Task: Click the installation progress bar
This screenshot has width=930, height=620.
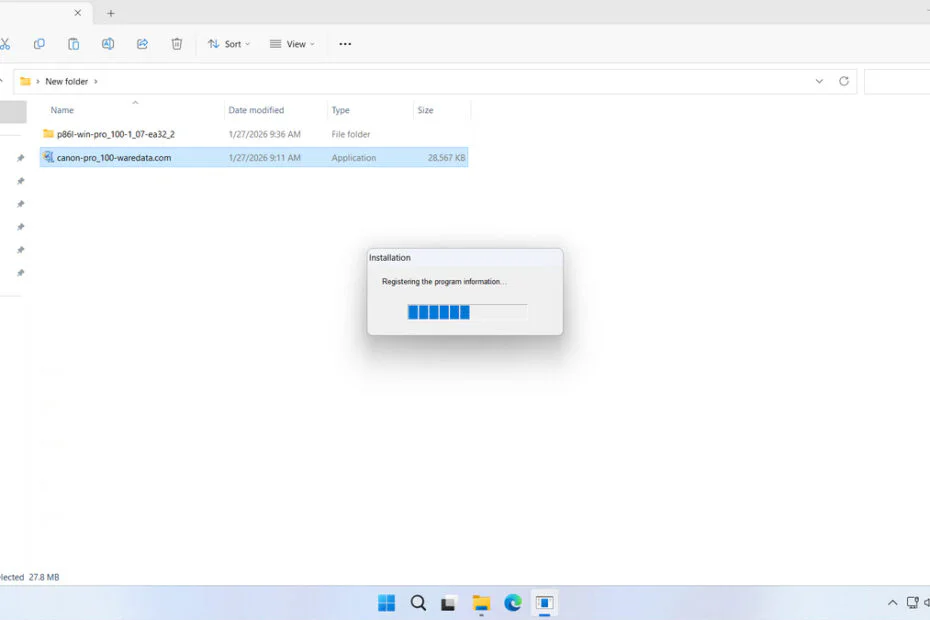Action: pyautogui.click(x=466, y=311)
